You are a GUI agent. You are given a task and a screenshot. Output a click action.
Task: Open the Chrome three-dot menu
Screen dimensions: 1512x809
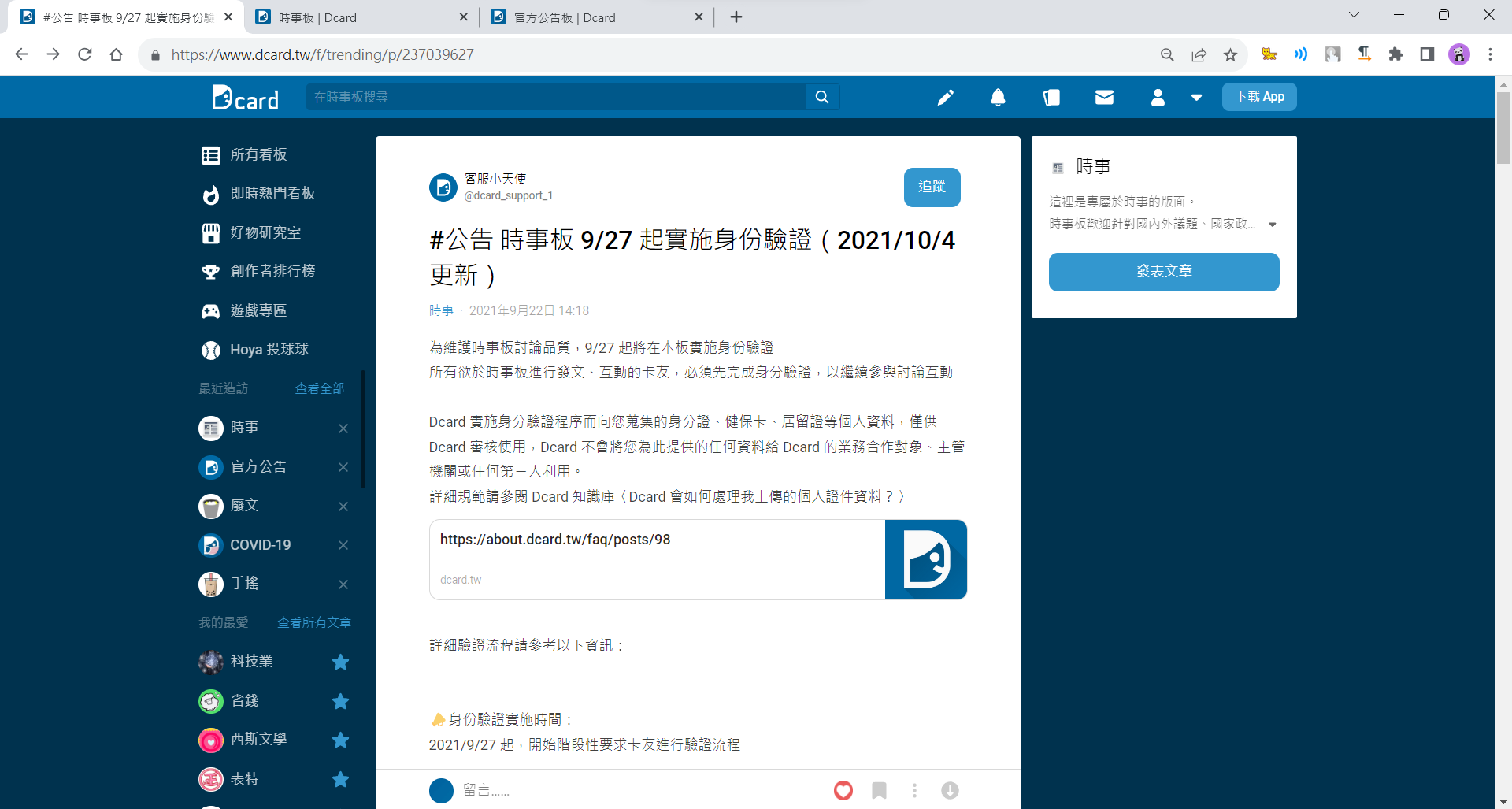click(x=1490, y=54)
